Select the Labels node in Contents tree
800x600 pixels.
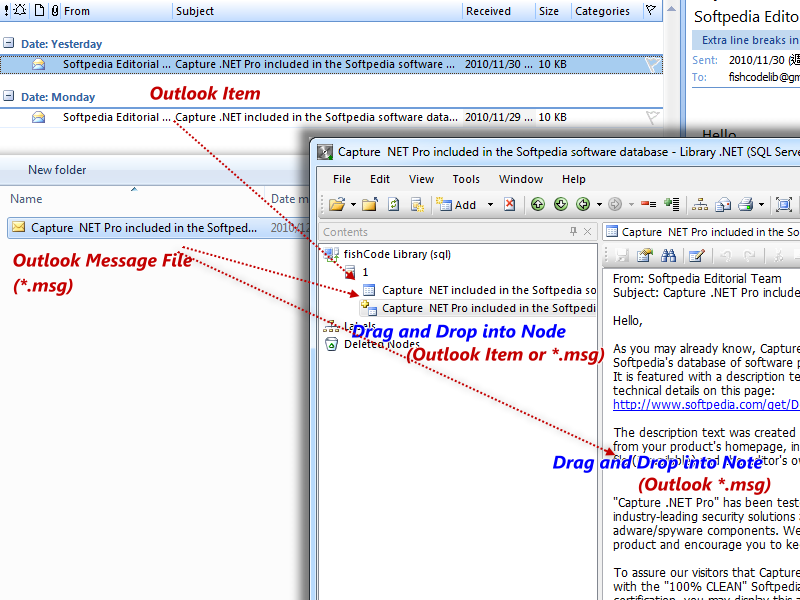(x=360, y=326)
